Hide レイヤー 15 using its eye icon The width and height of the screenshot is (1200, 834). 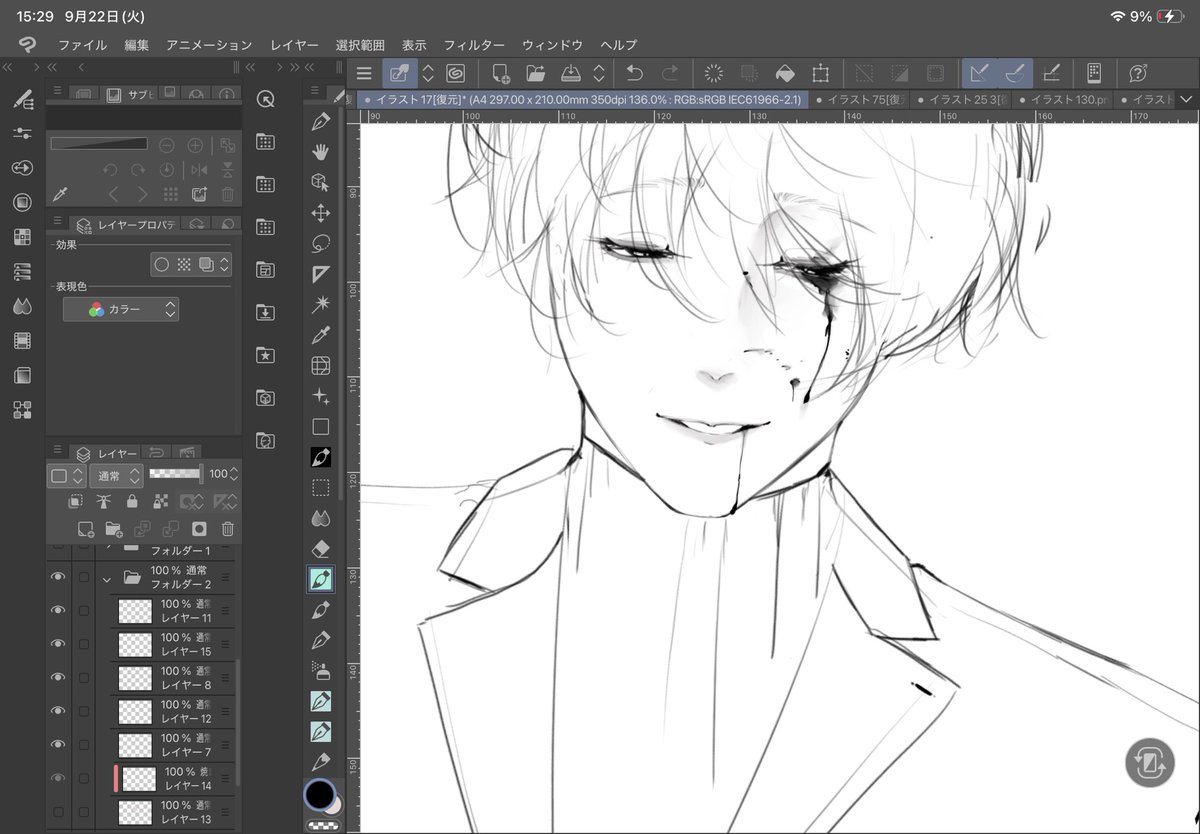58,644
